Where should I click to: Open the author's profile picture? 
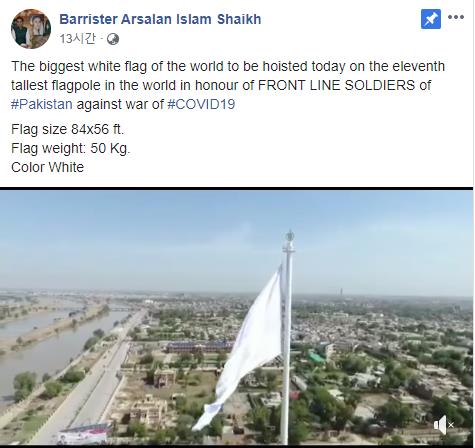31,29
